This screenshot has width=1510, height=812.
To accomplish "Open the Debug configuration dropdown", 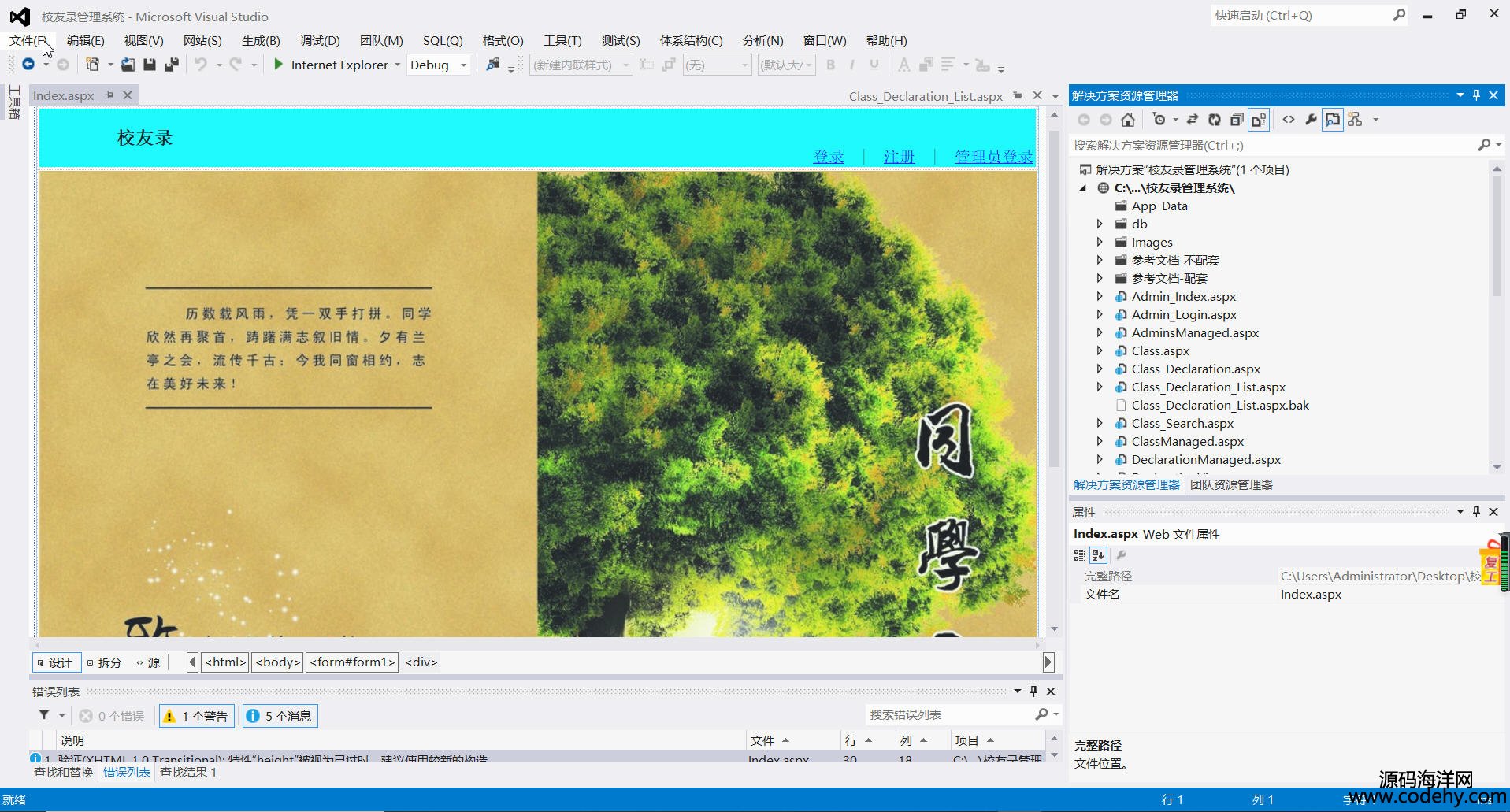I will (x=463, y=65).
